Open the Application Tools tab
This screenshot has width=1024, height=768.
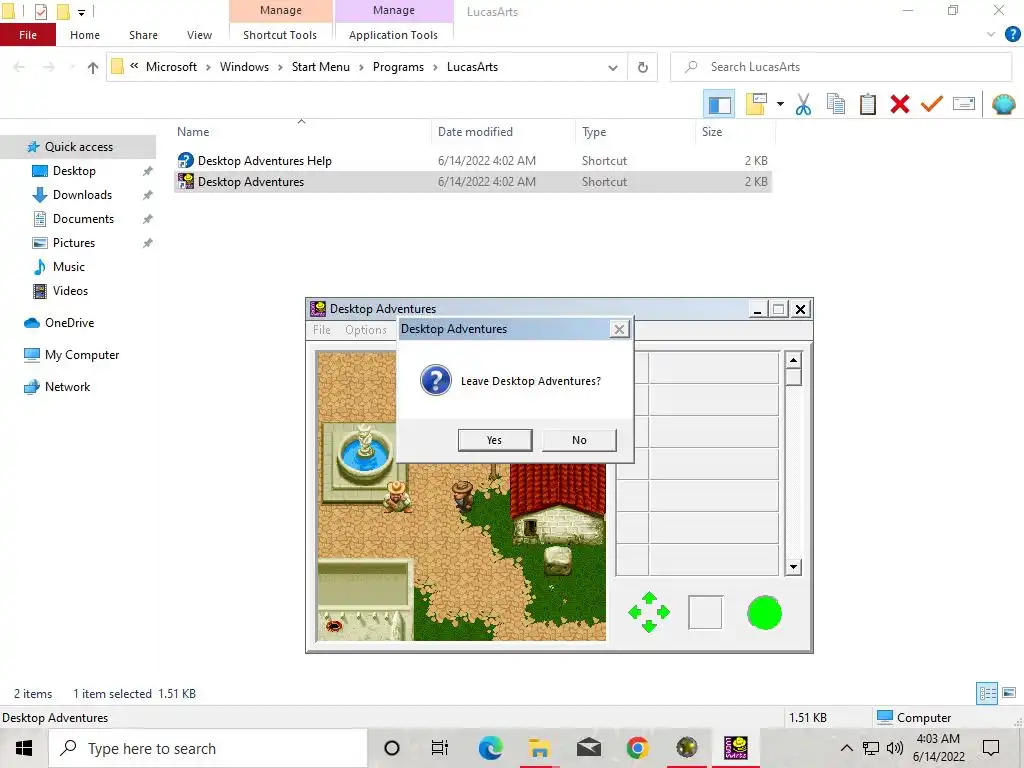click(393, 35)
